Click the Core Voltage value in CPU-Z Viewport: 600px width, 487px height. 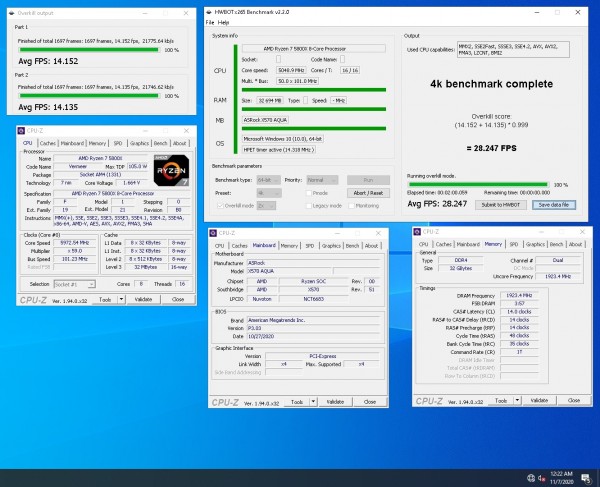(x=131, y=183)
